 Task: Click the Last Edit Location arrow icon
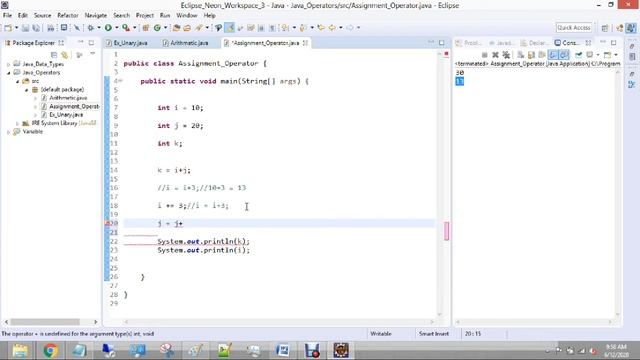pyautogui.click(x=321, y=28)
